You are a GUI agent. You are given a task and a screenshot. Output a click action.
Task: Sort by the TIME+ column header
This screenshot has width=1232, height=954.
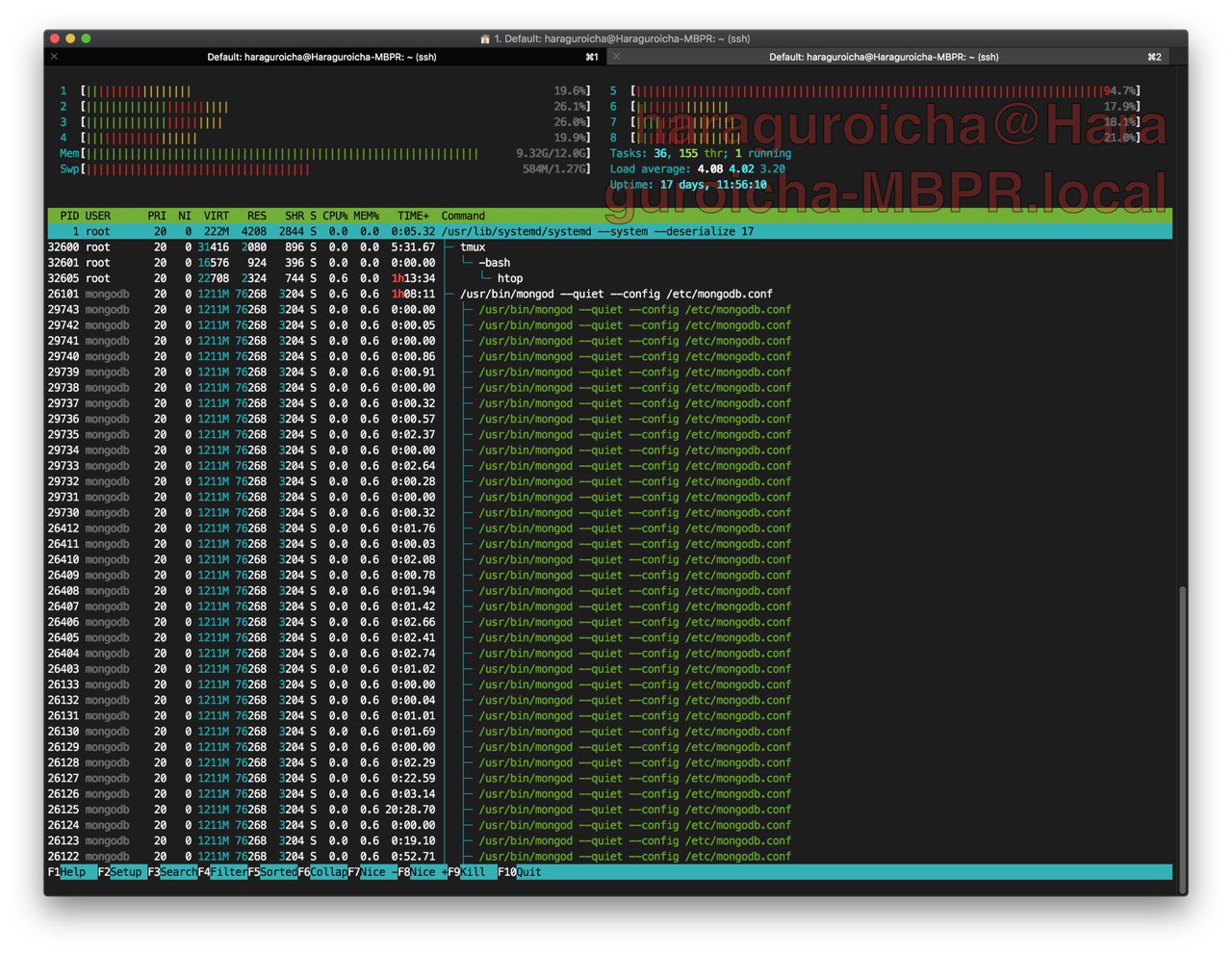(414, 216)
